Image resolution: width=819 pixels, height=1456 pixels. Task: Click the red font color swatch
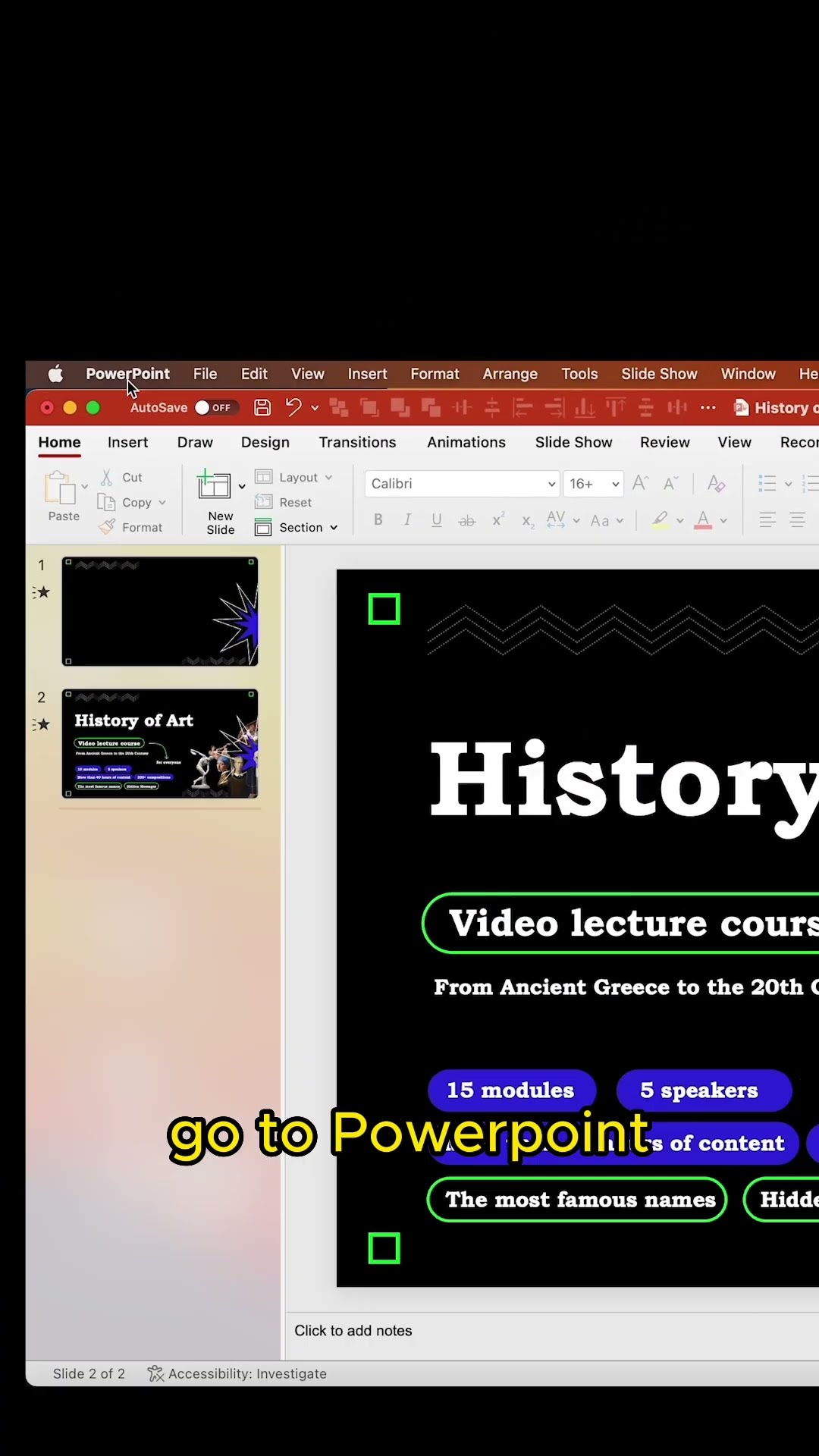click(703, 519)
